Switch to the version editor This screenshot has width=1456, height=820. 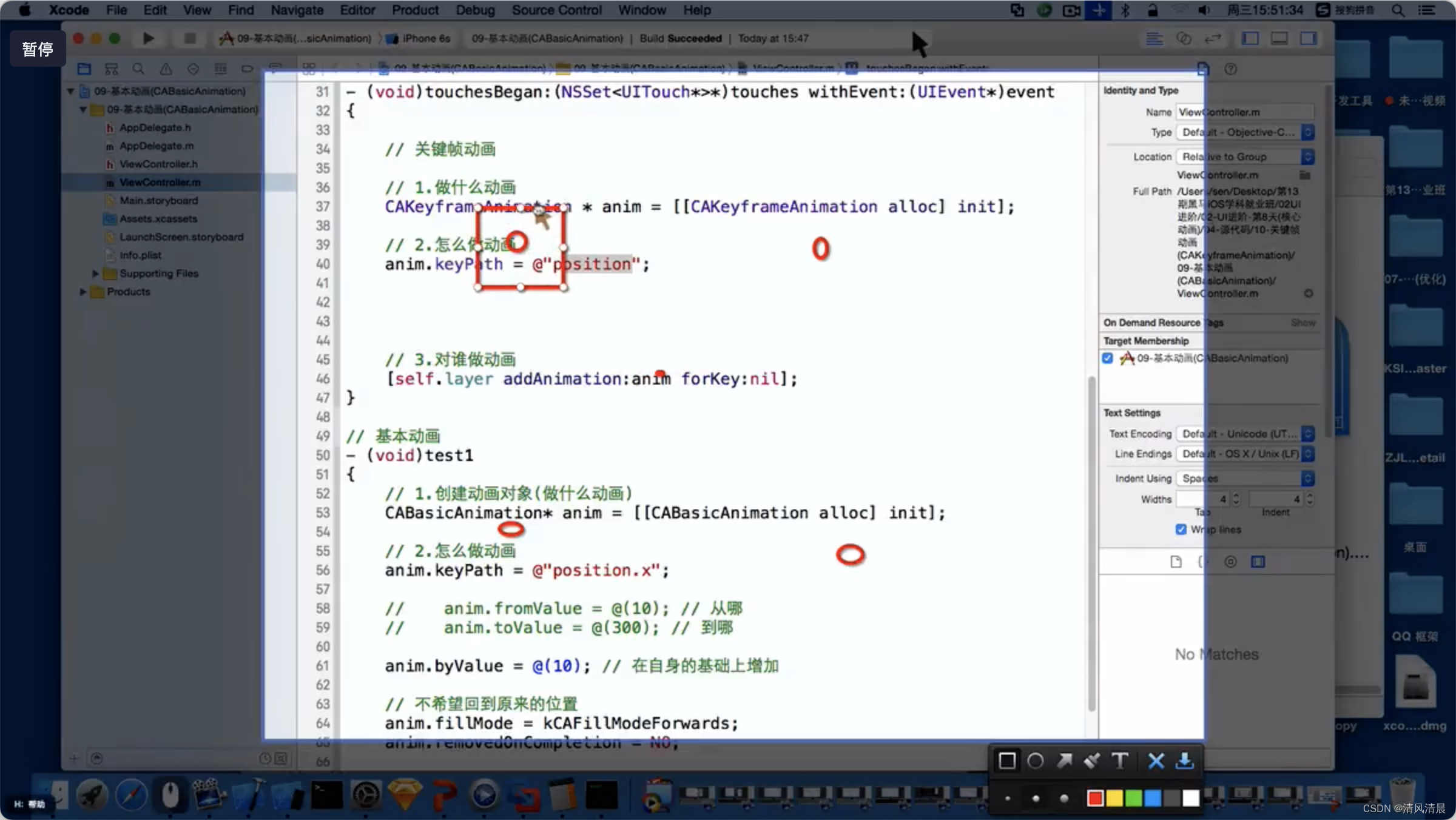tap(1213, 38)
